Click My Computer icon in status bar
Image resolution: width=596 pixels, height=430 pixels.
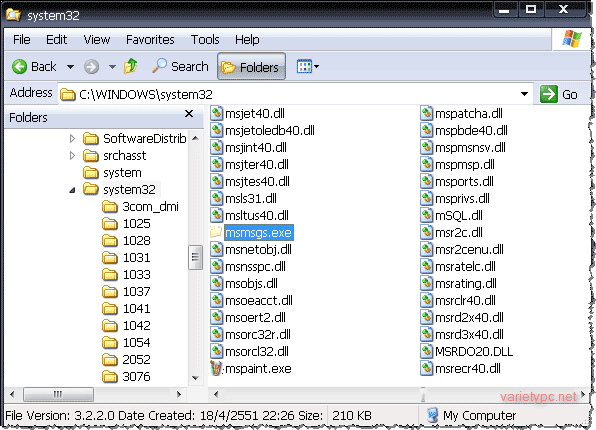(x=432, y=415)
